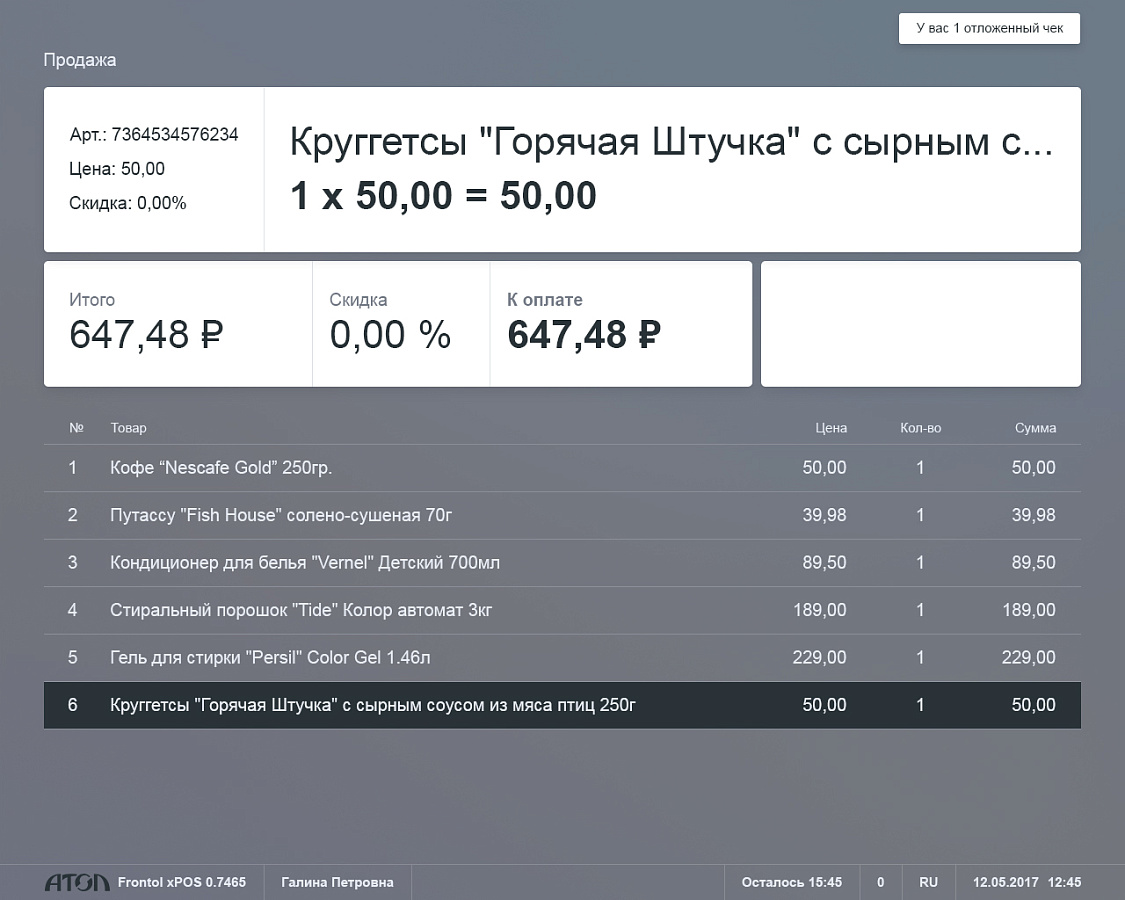This screenshot has width=1125, height=900.
Task: Click the ATOL logo in status bar
Action: point(77,882)
